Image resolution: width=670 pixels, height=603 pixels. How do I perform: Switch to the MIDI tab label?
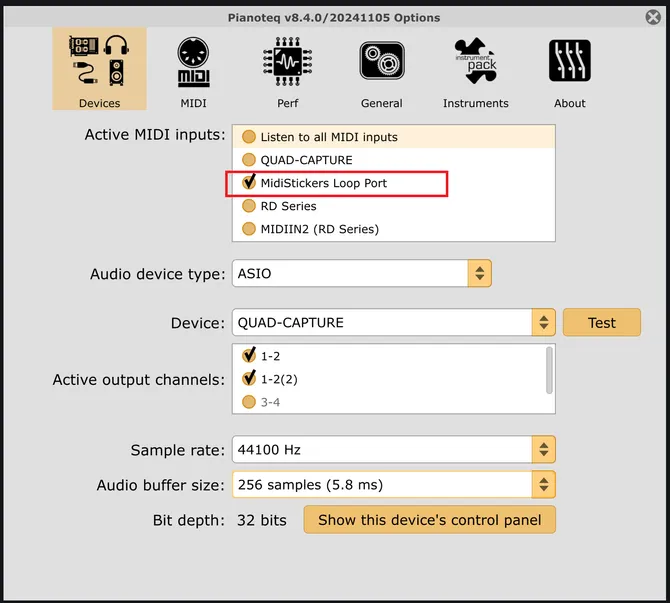coord(194,103)
